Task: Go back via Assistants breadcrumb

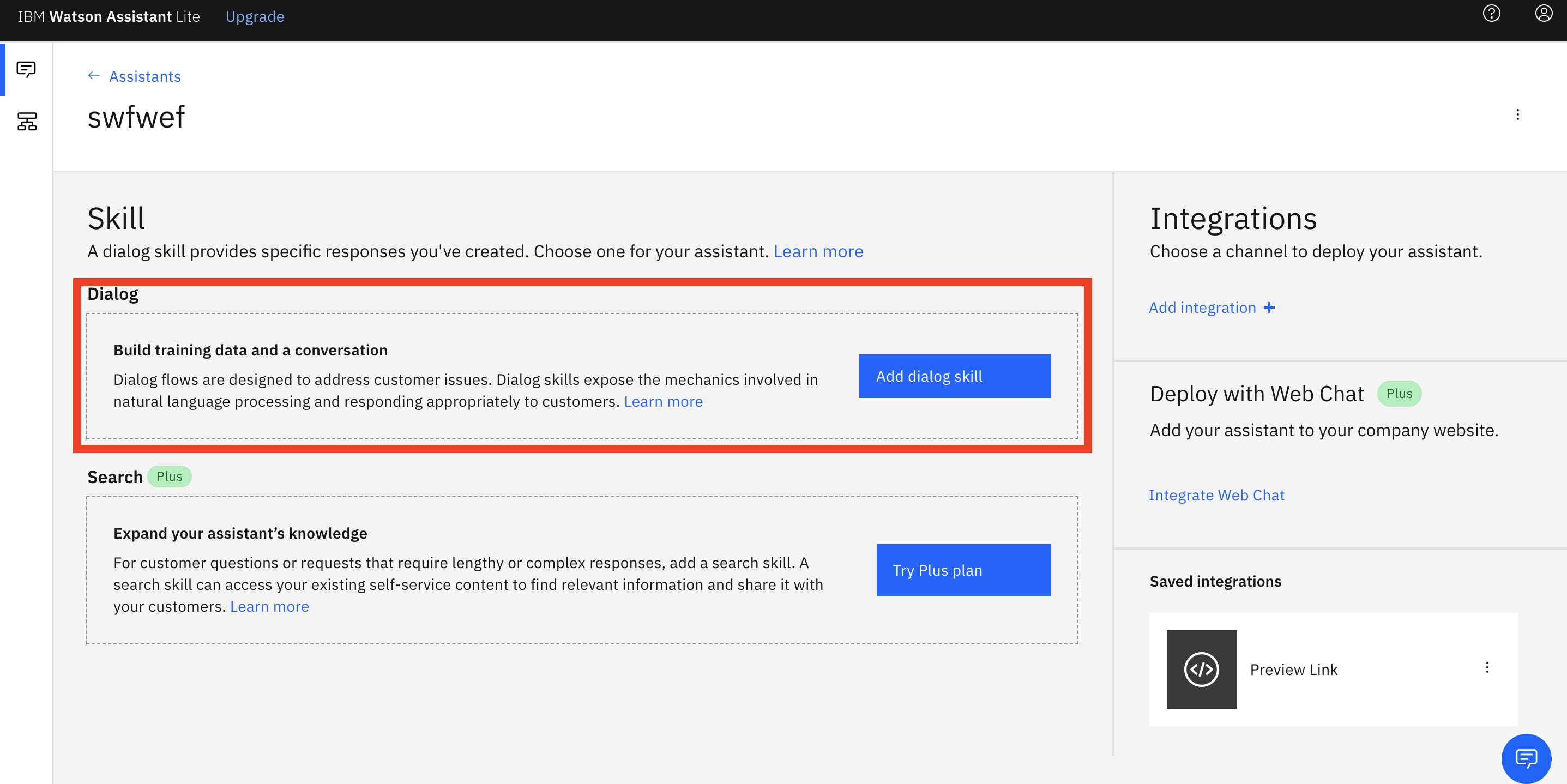Action: pyautogui.click(x=145, y=77)
